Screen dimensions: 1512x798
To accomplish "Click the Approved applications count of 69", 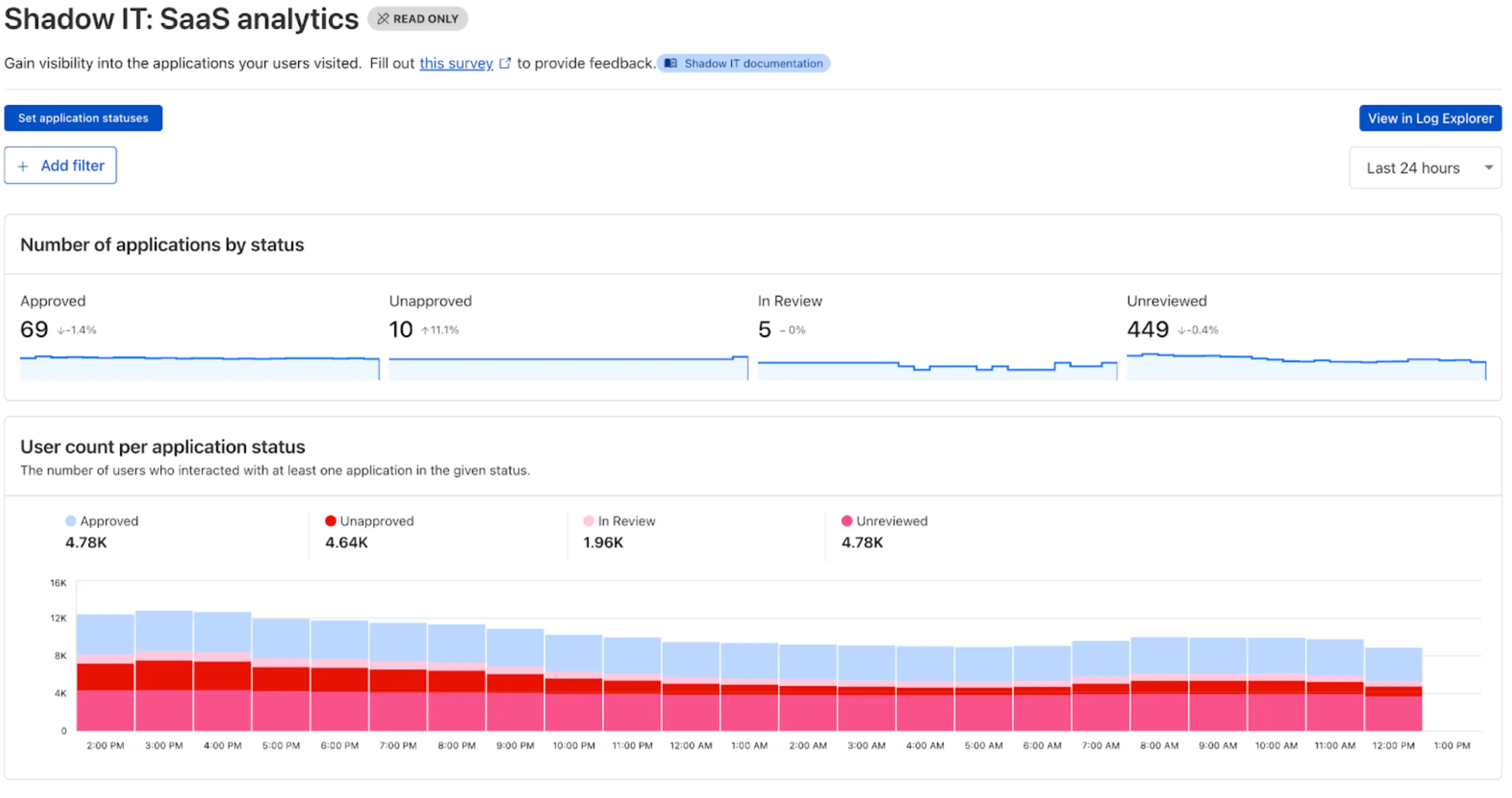I will [x=33, y=329].
